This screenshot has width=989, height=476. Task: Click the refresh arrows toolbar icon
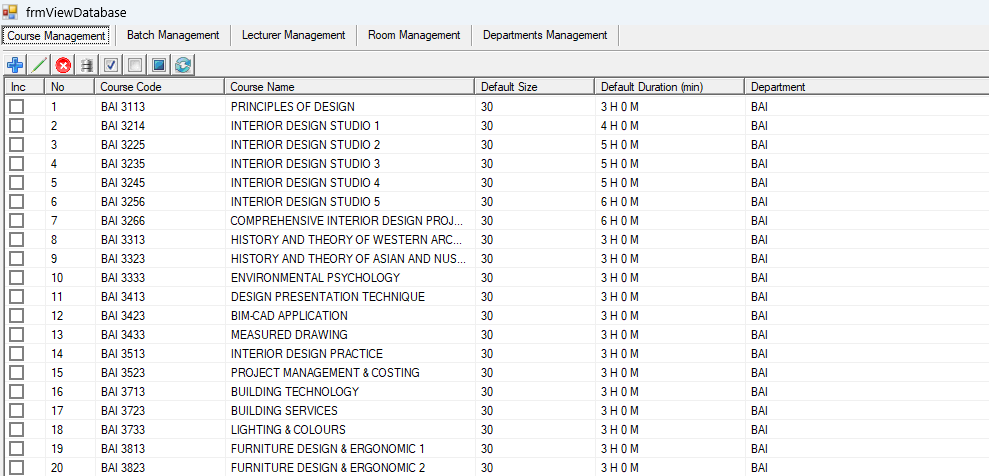tap(183, 64)
